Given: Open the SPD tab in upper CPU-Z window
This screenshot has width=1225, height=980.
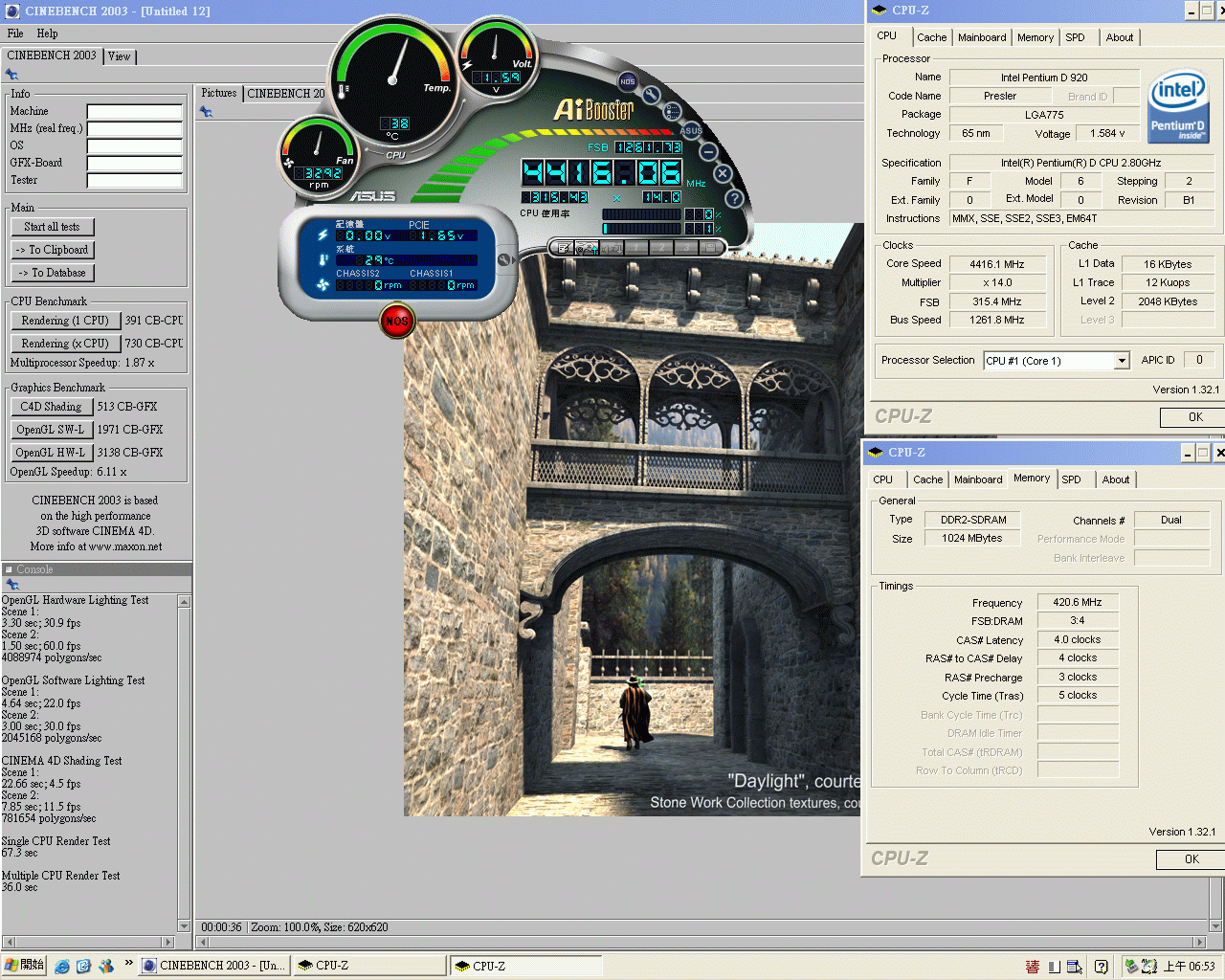Looking at the screenshot, I should [1075, 37].
